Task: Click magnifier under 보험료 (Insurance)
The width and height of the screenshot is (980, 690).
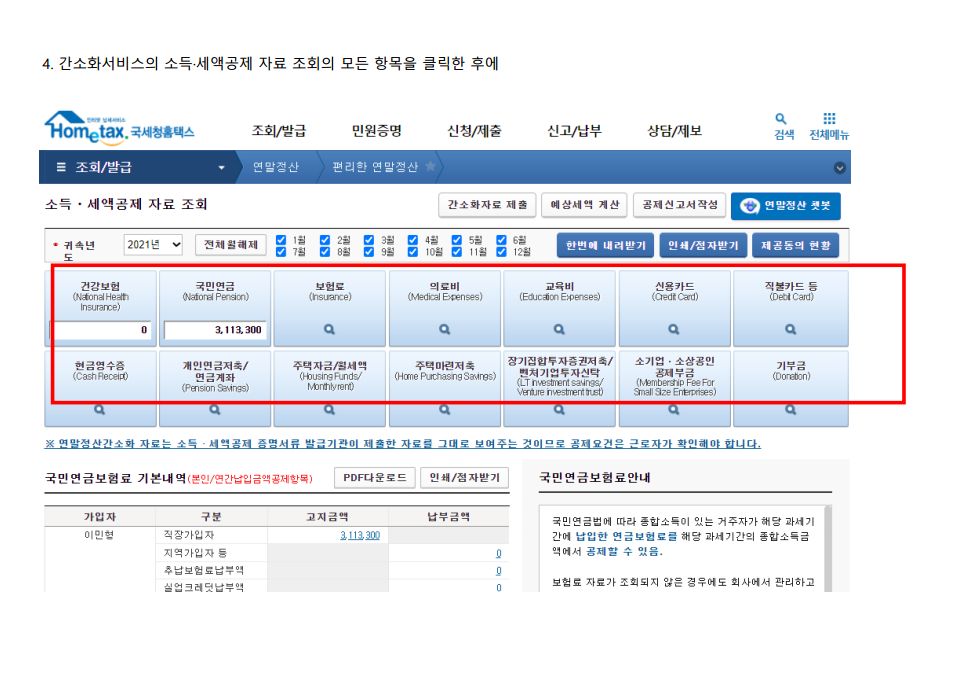Action: click(329, 329)
